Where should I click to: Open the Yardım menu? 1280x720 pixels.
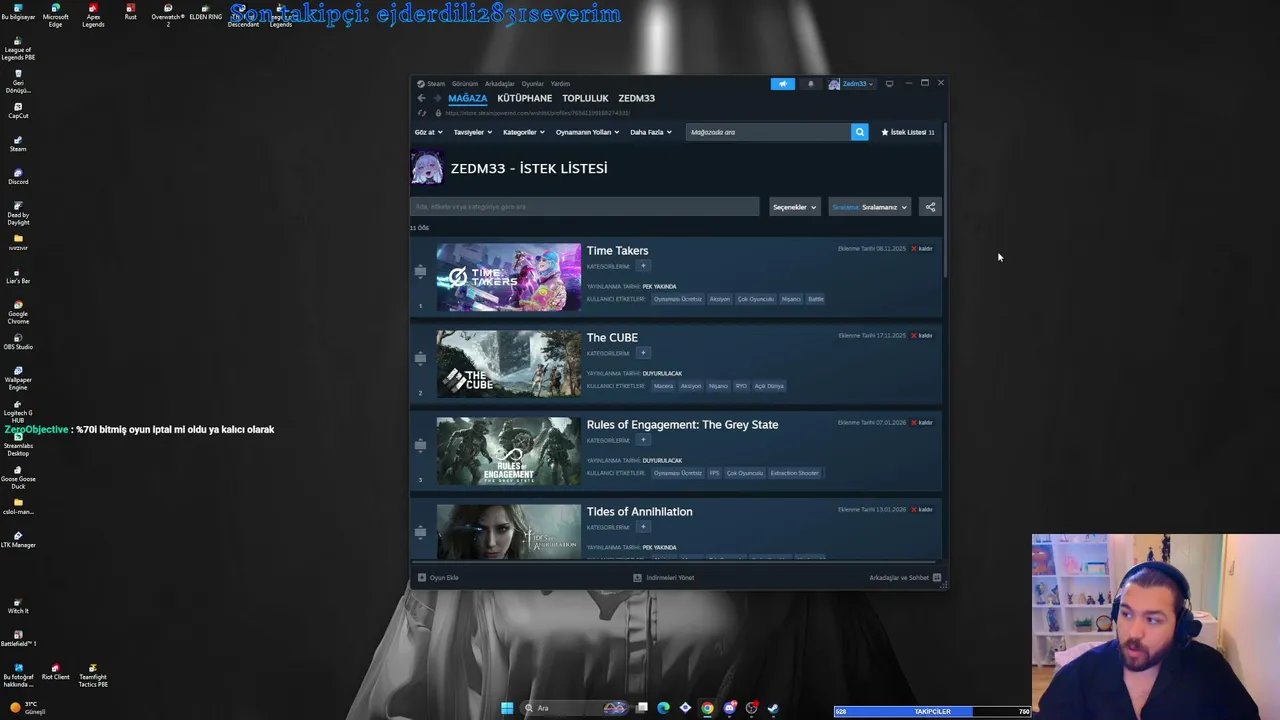560,84
